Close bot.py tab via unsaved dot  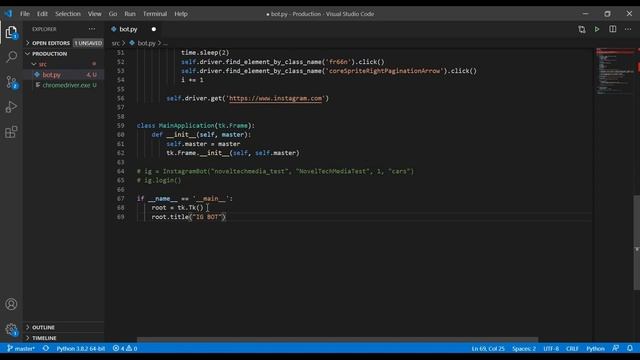tap(154, 29)
